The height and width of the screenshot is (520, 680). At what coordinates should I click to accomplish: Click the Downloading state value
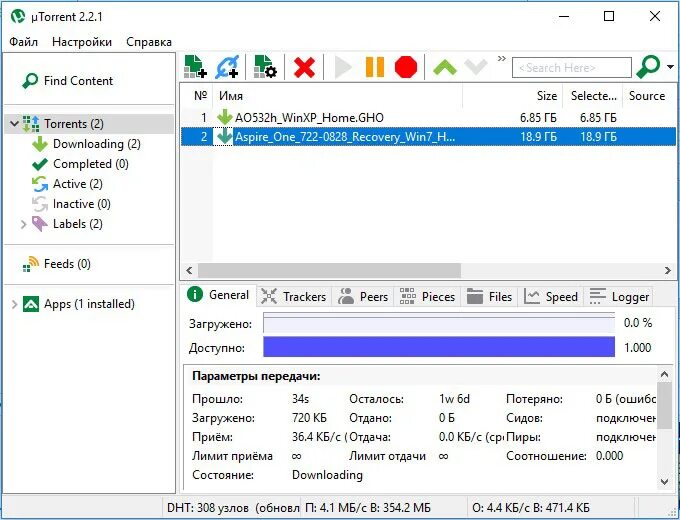(327, 474)
